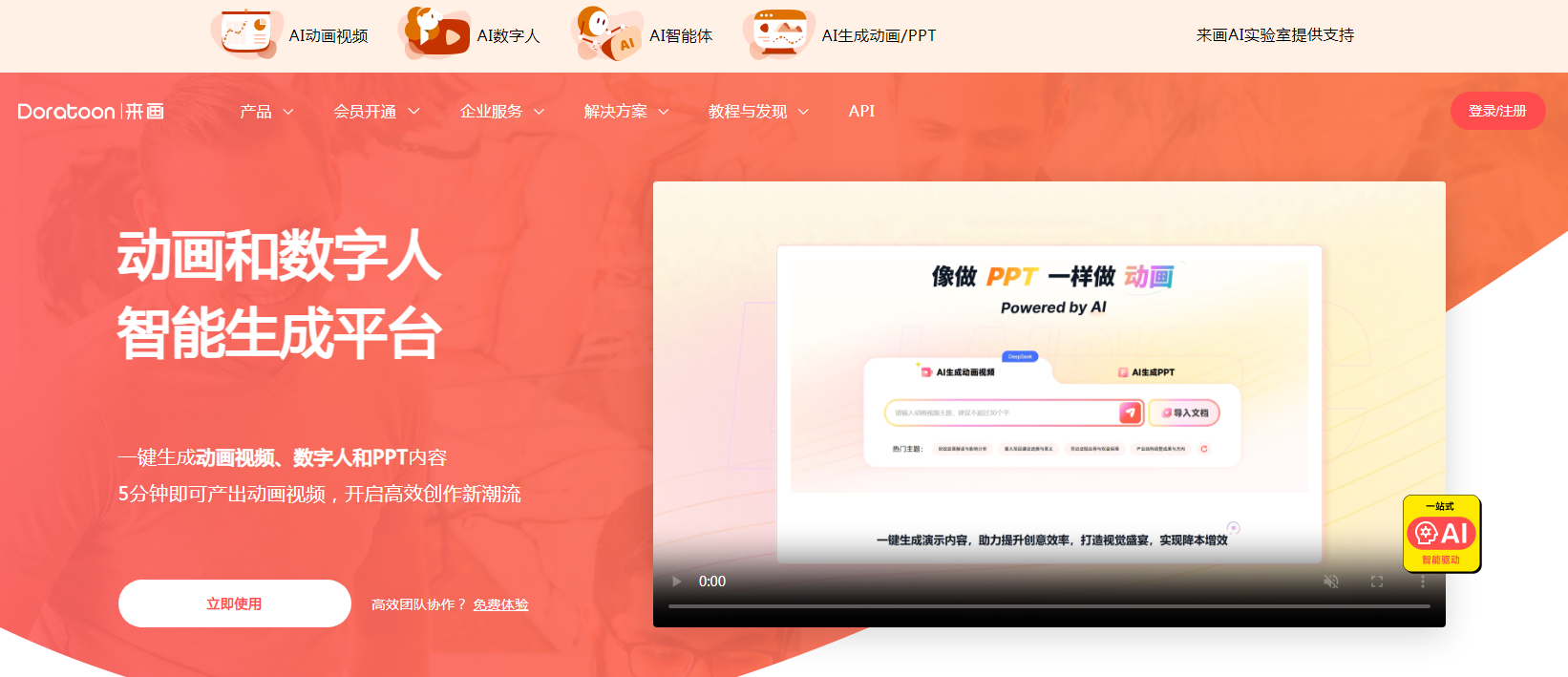Open the AI智能体 text link
The image size is (1568, 677).
click(681, 35)
